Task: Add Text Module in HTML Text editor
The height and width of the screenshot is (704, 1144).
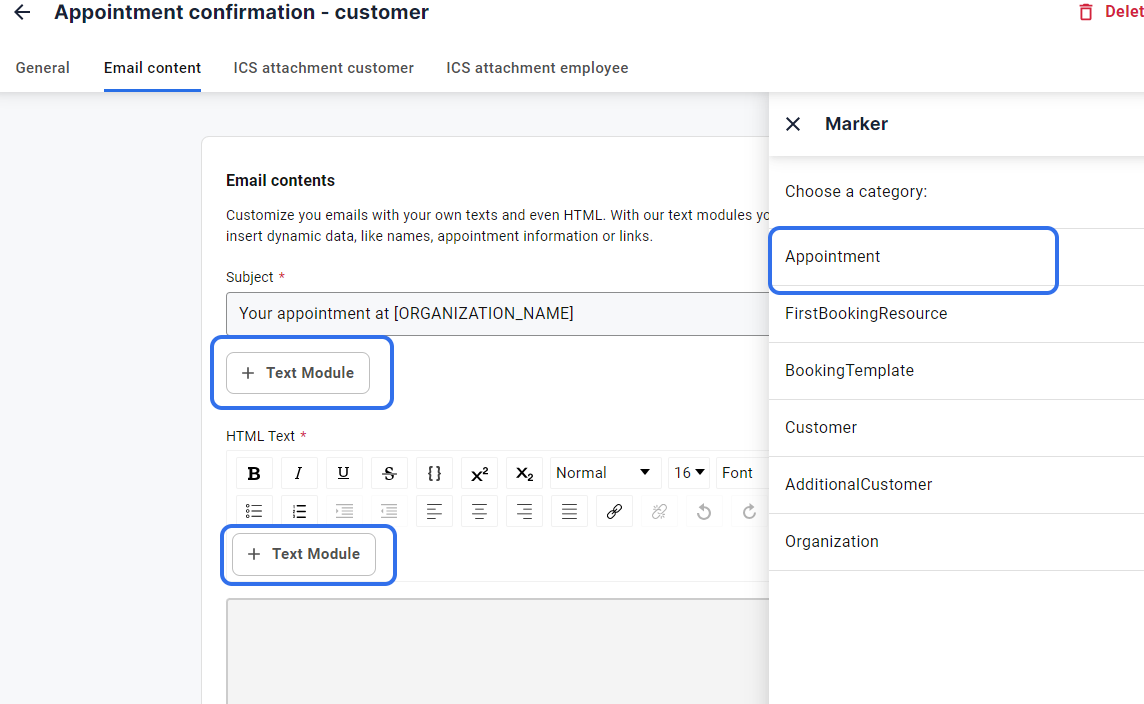Action: click(304, 554)
